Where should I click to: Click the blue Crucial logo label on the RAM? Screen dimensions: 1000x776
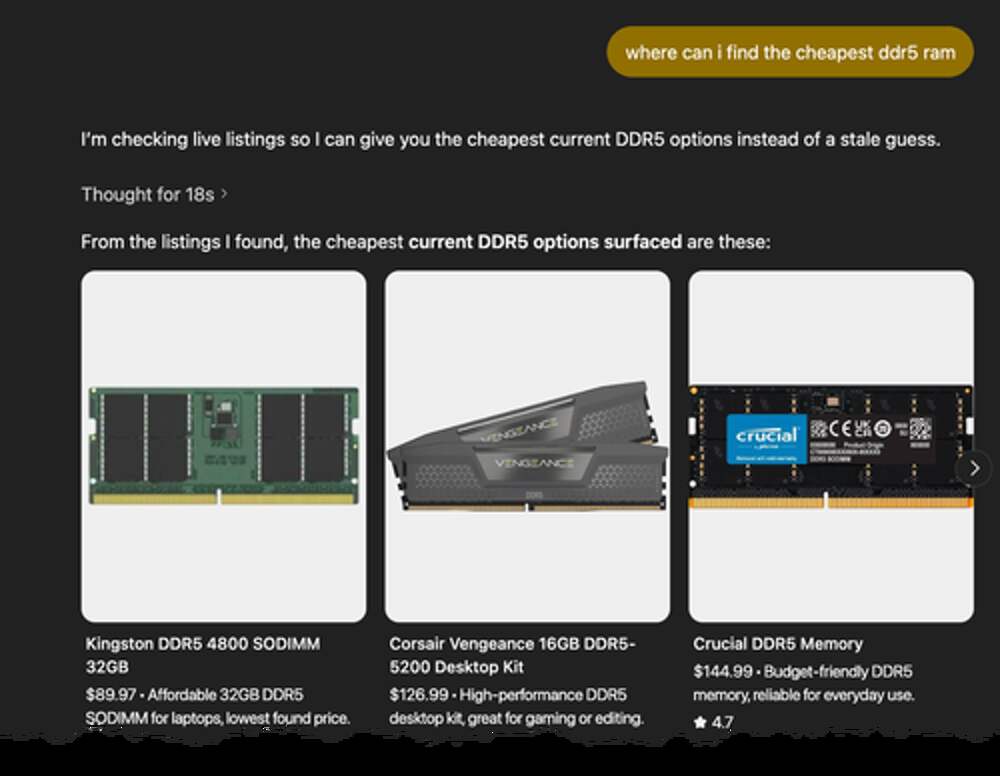point(766,437)
